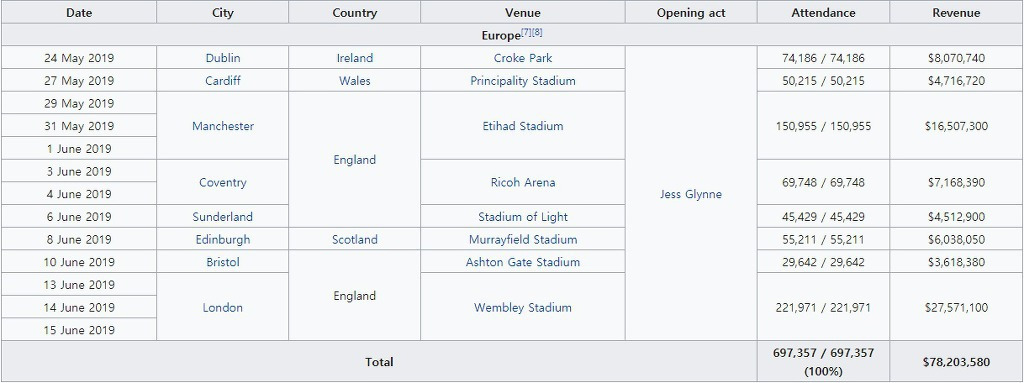Click the Wales country link
The height and width of the screenshot is (383, 1024).
355,81
